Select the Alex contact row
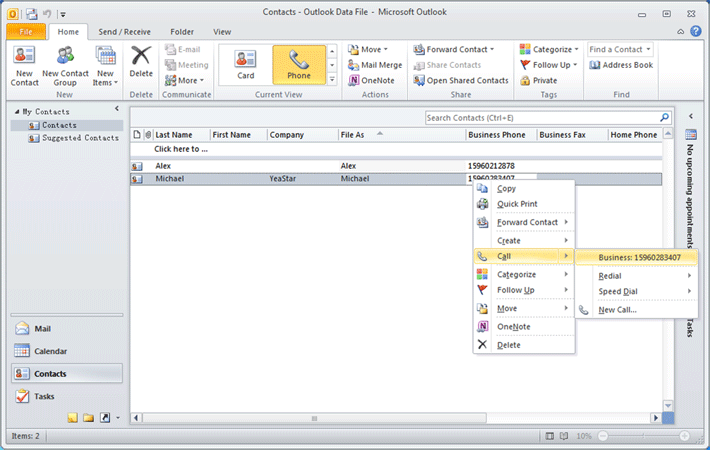Image resolution: width=710 pixels, height=450 pixels. click(396, 166)
